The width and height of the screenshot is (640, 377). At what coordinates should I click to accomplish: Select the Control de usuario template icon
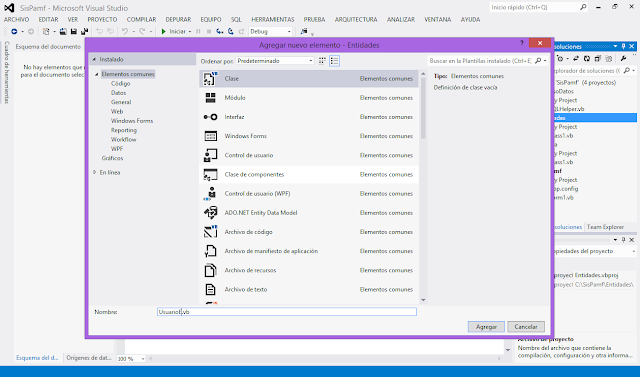point(210,155)
